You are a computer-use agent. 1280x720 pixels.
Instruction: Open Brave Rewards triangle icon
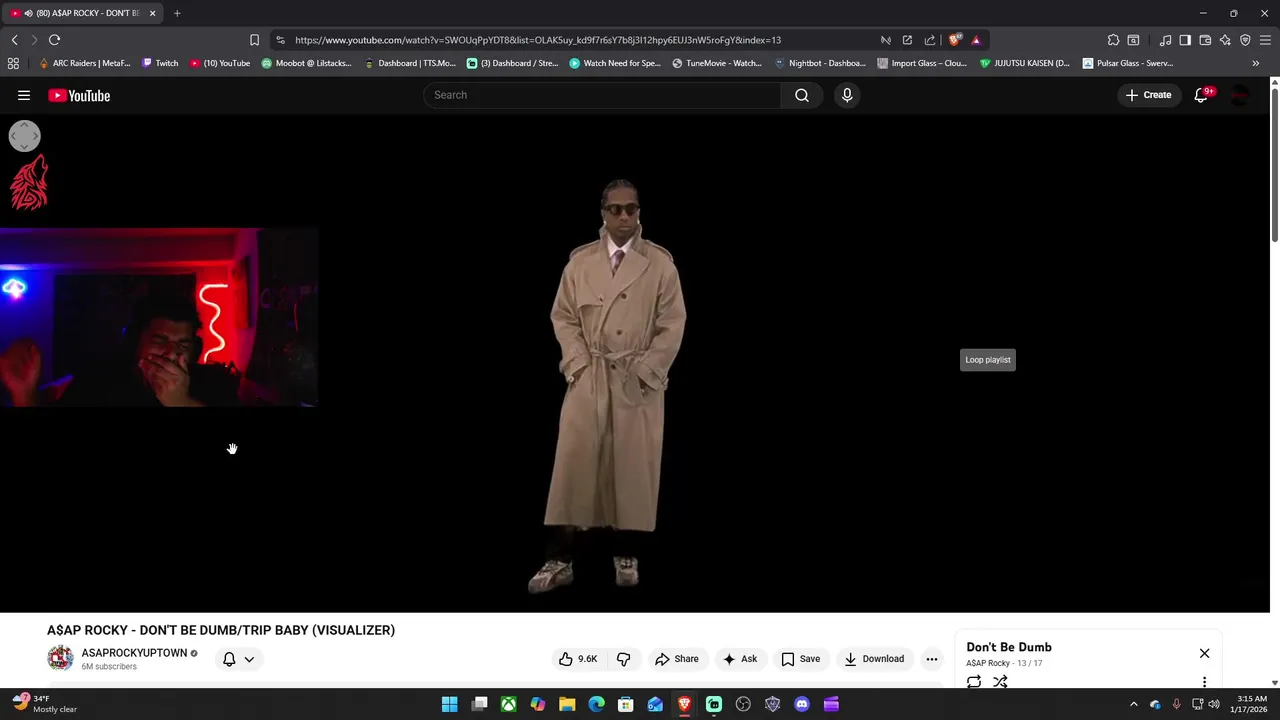coord(976,40)
